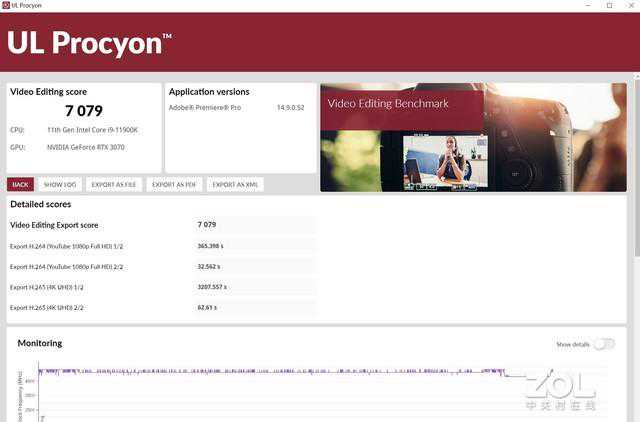Select the Export H.265 4K UHD 1/2 row

160,287
